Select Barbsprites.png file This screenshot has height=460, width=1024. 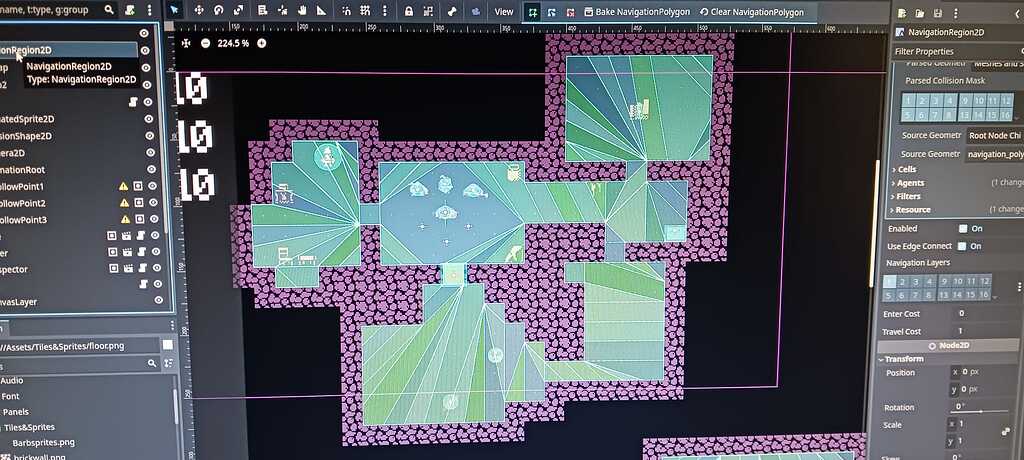coord(43,442)
